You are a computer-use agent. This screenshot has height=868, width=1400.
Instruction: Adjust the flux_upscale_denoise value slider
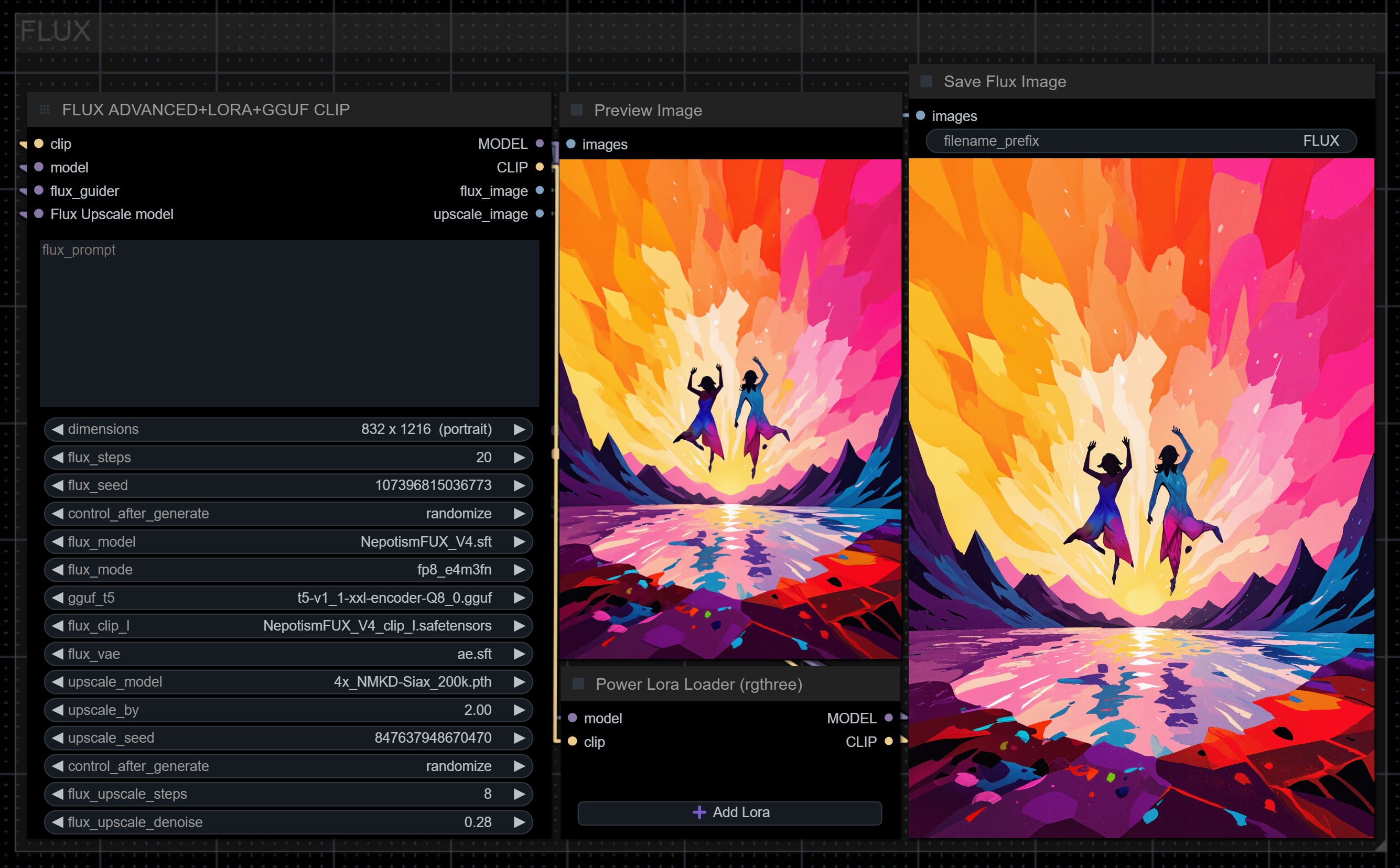[288, 822]
